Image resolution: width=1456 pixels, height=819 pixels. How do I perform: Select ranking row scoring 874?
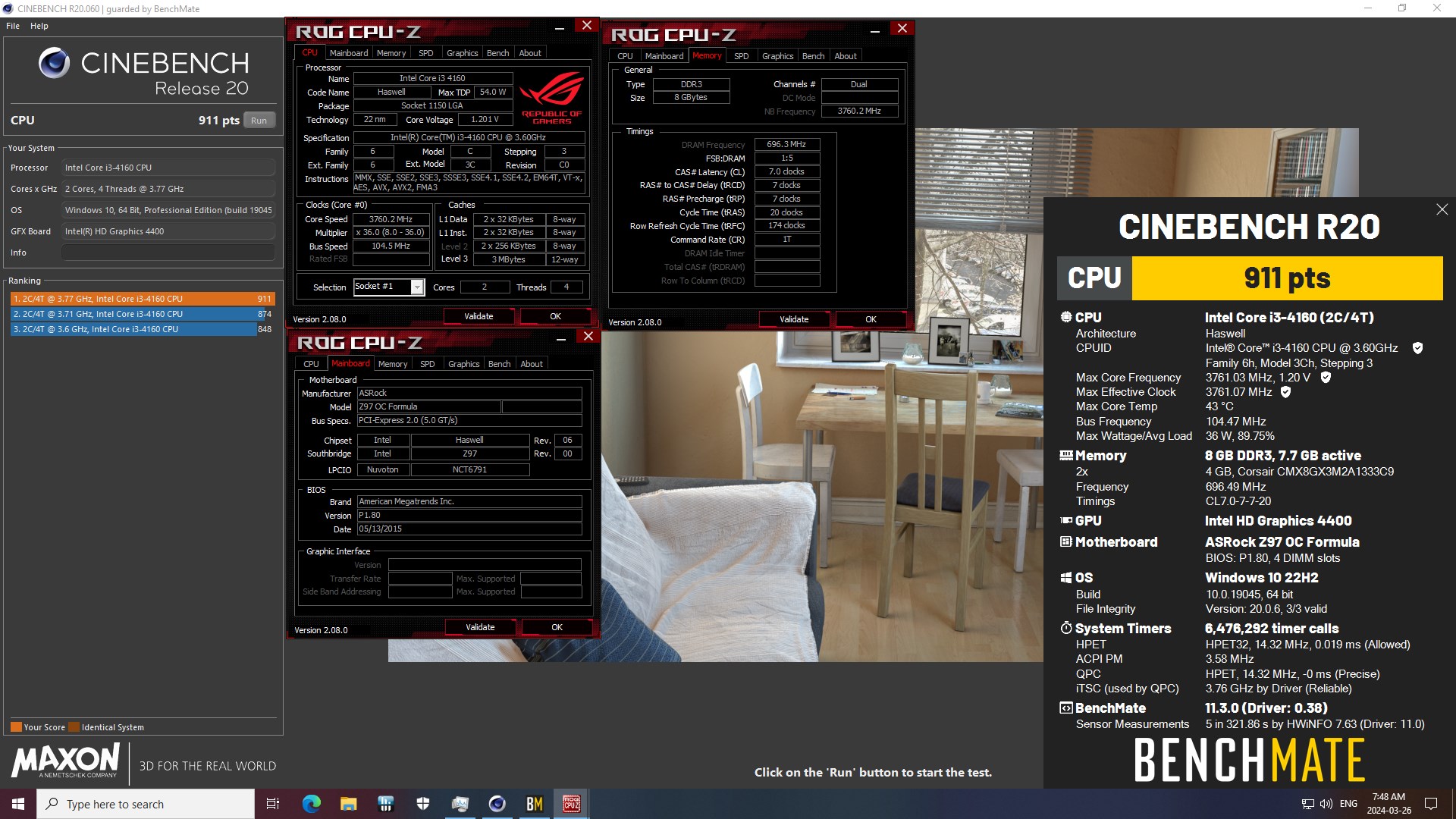pyautogui.click(x=143, y=314)
